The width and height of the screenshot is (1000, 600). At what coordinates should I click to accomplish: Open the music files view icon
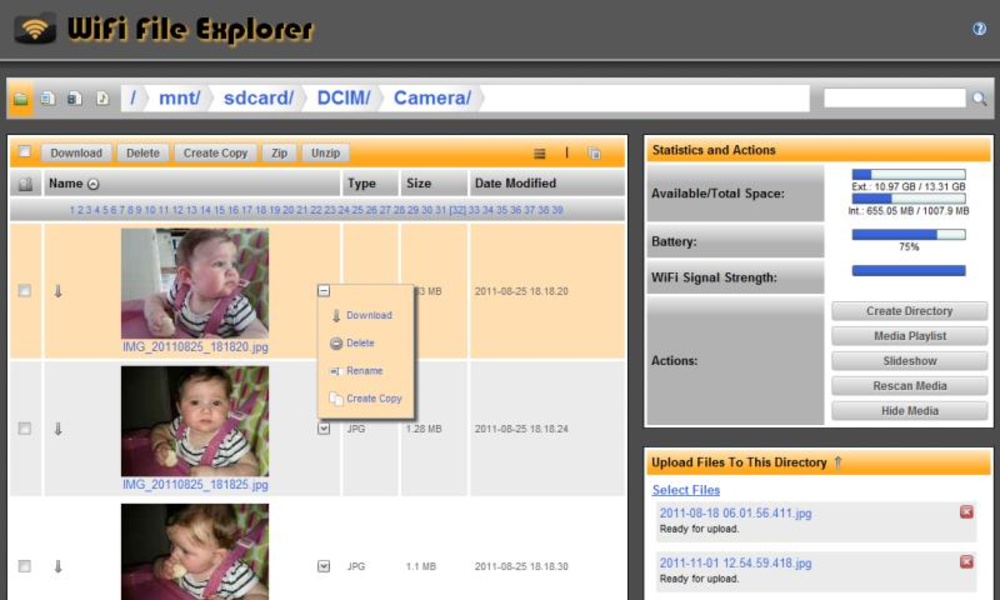click(102, 98)
